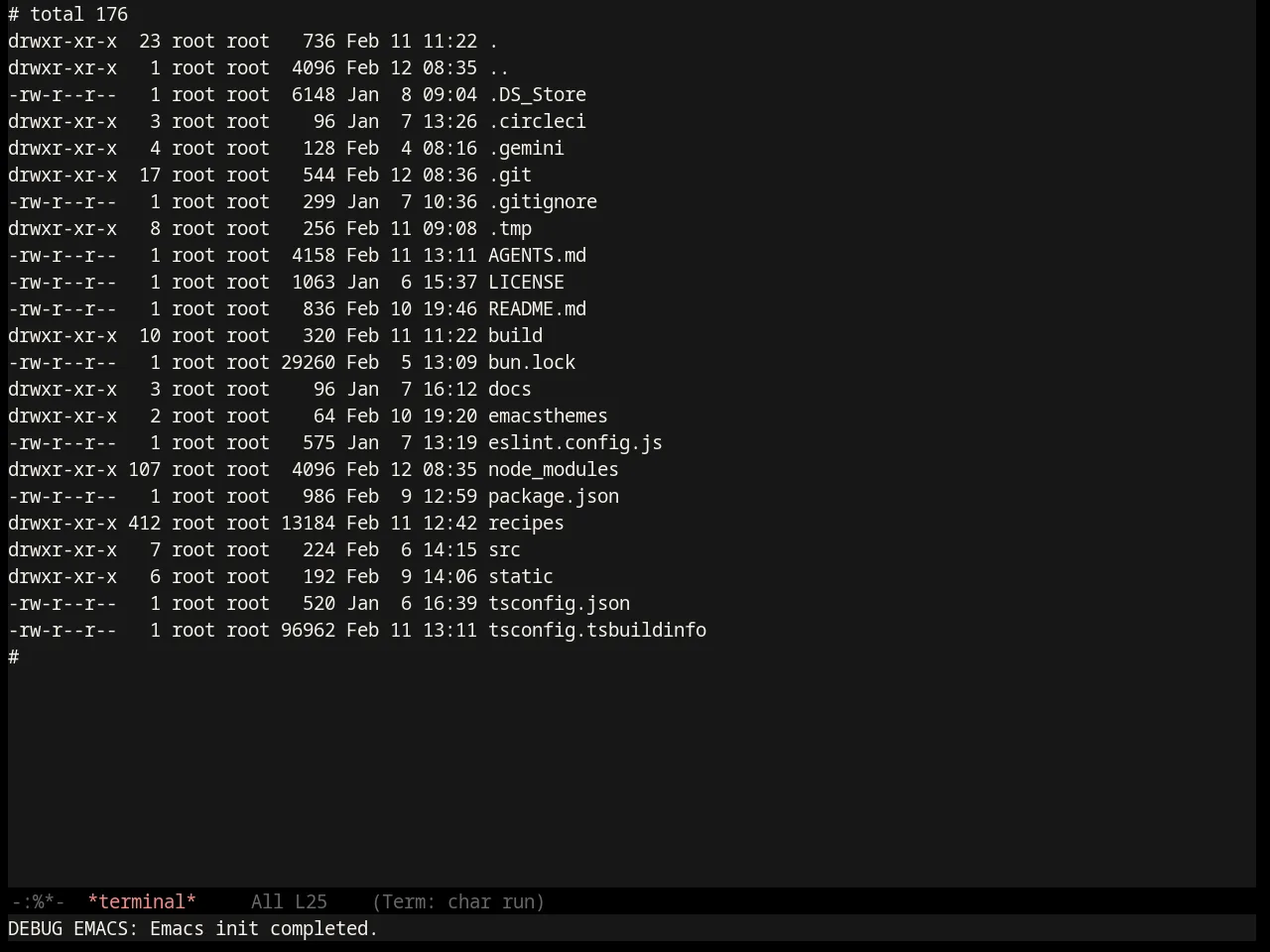Click the AGENTS.md file name

(x=537, y=255)
